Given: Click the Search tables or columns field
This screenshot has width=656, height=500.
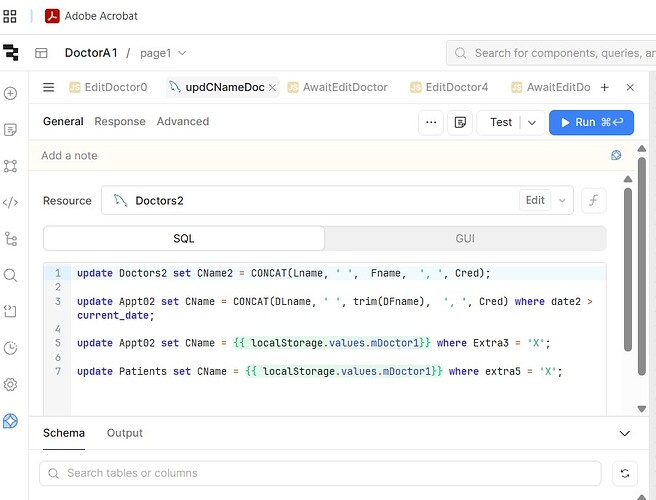Looking at the screenshot, I should [320, 473].
